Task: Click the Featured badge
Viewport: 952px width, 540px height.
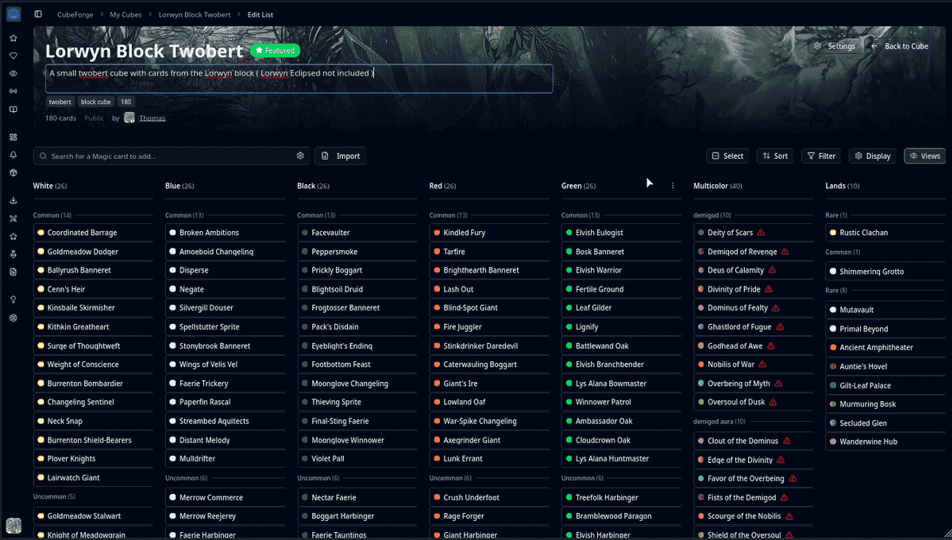Action: (x=275, y=50)
